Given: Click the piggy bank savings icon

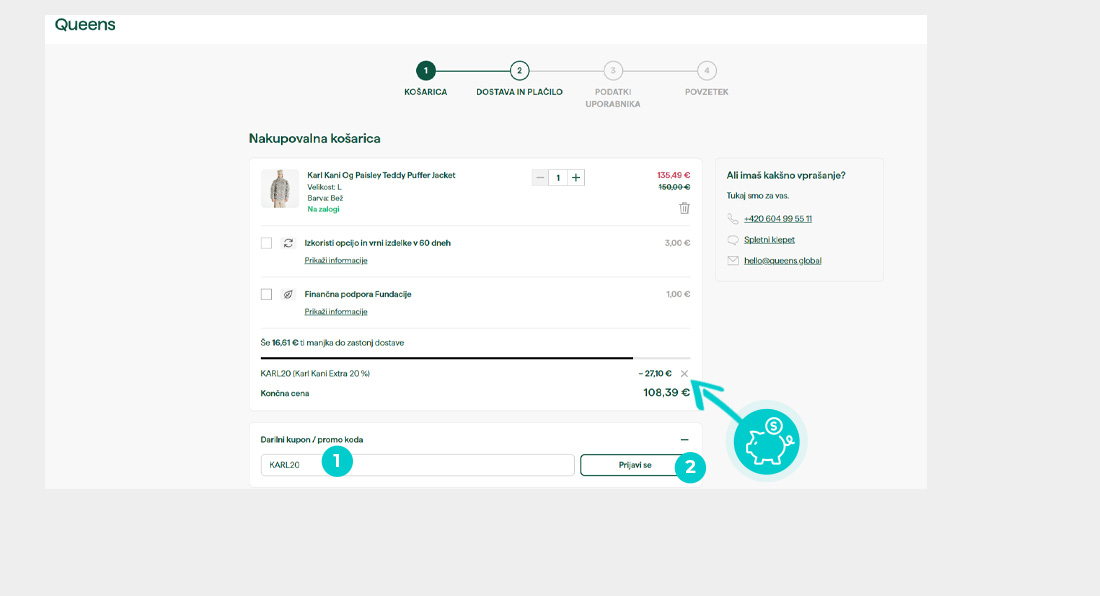Looking at the screenshot, I should (x=769, y=440).
